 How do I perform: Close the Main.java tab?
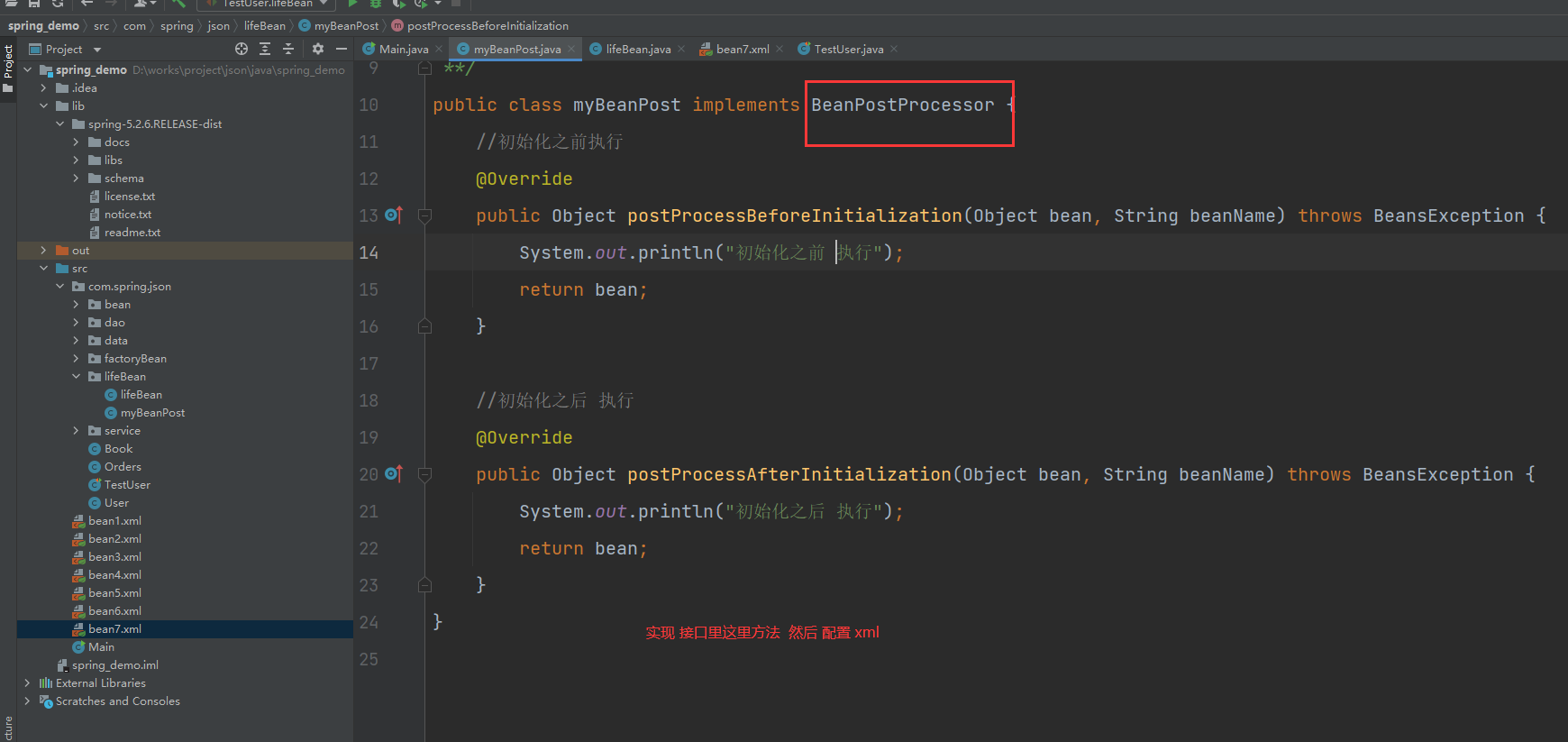pos(439,49)
